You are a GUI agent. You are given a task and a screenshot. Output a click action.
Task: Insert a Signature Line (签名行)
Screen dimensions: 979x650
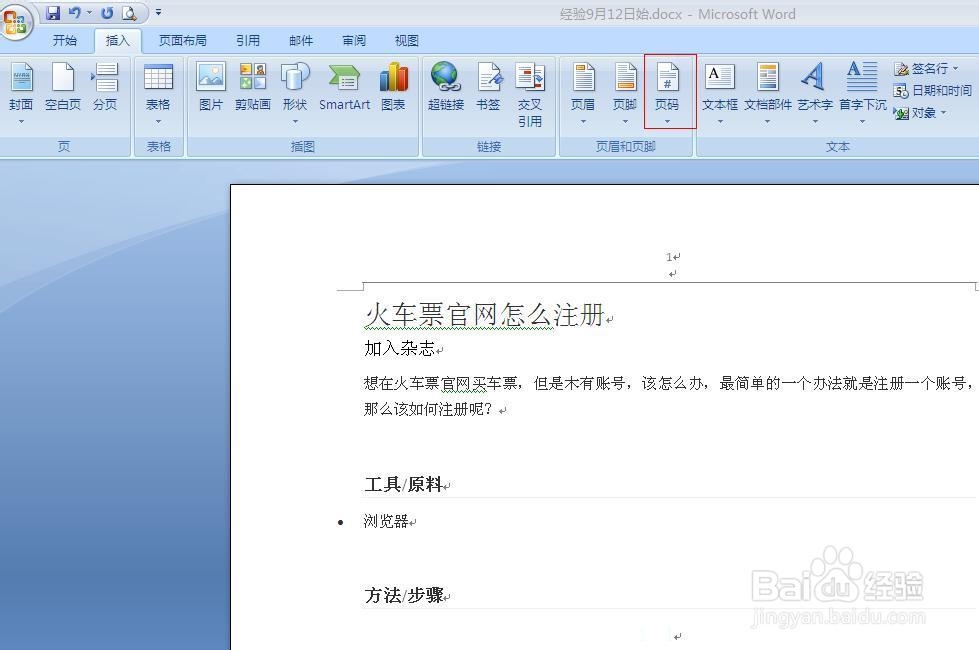929,68
